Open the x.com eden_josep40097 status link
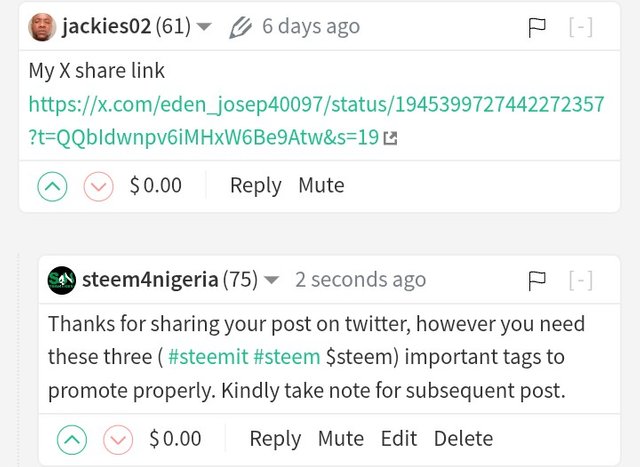Image resolution: width=640 pixels, height=467 pixels. (x=316, y=120)
